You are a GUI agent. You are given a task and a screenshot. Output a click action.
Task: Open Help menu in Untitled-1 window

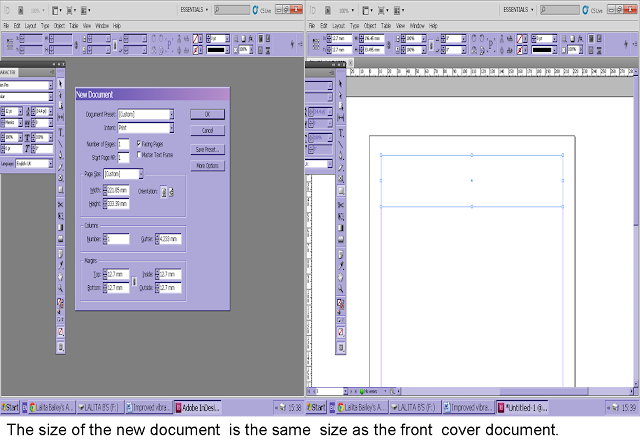(433, 26)
